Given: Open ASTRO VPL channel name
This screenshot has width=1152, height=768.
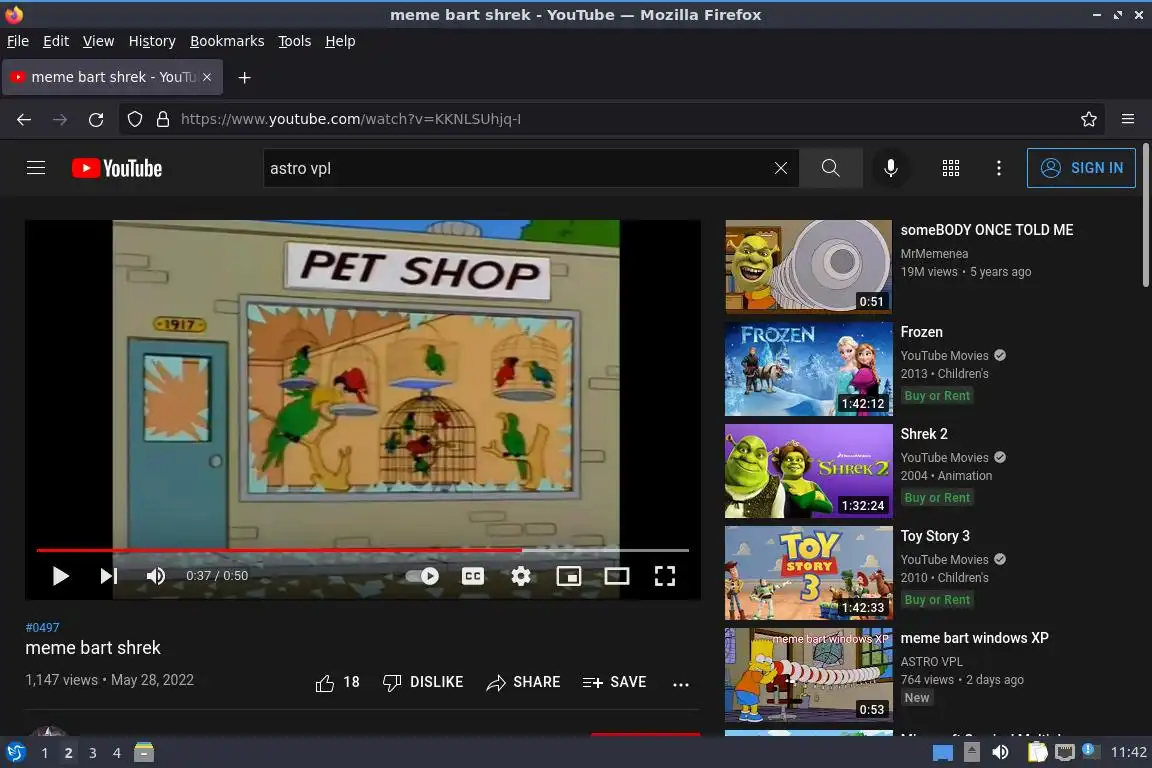Looking at the screenshot, I should (x=932, y=661).
